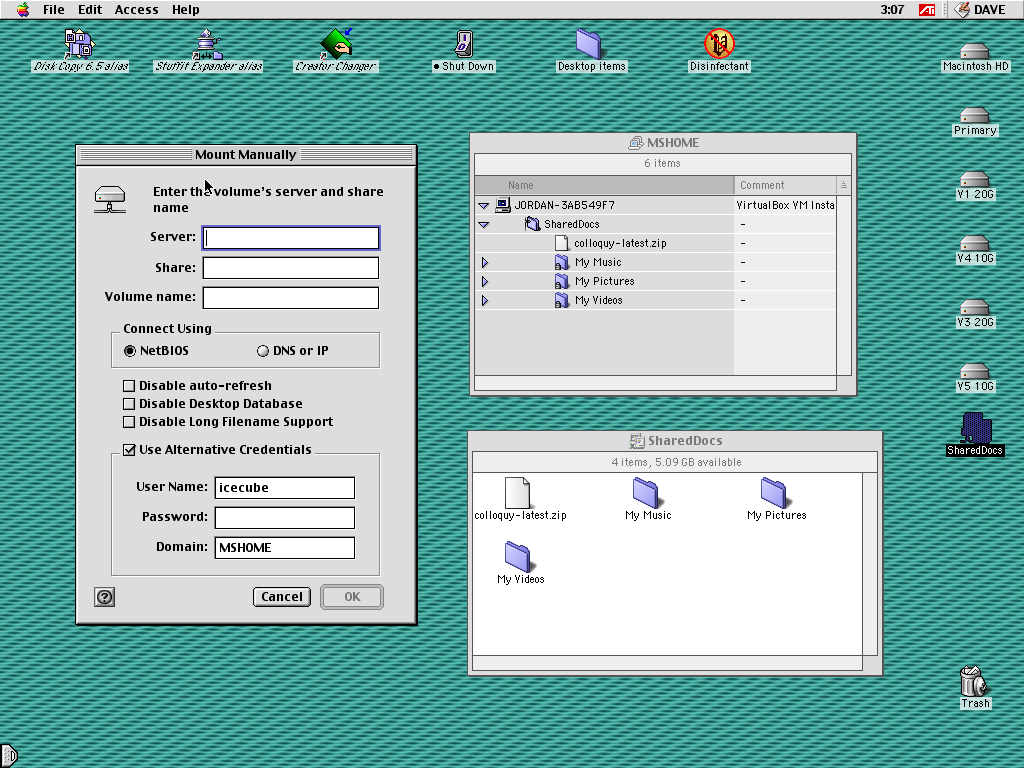Screen dimensions: 1024x768
Task: Select the Primary drive icon
Action: pos(974,115)
